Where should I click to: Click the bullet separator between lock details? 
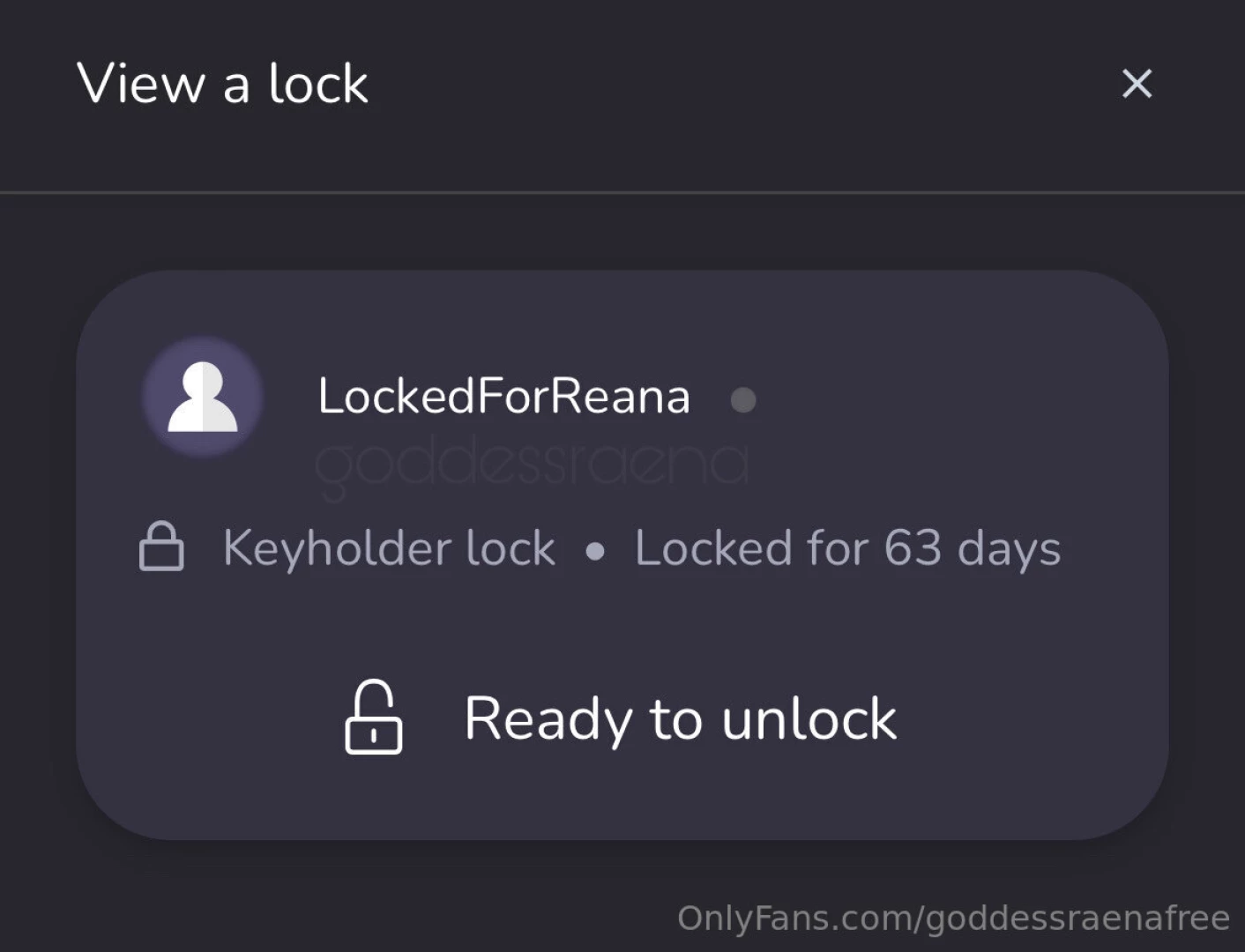pos(595,550)
